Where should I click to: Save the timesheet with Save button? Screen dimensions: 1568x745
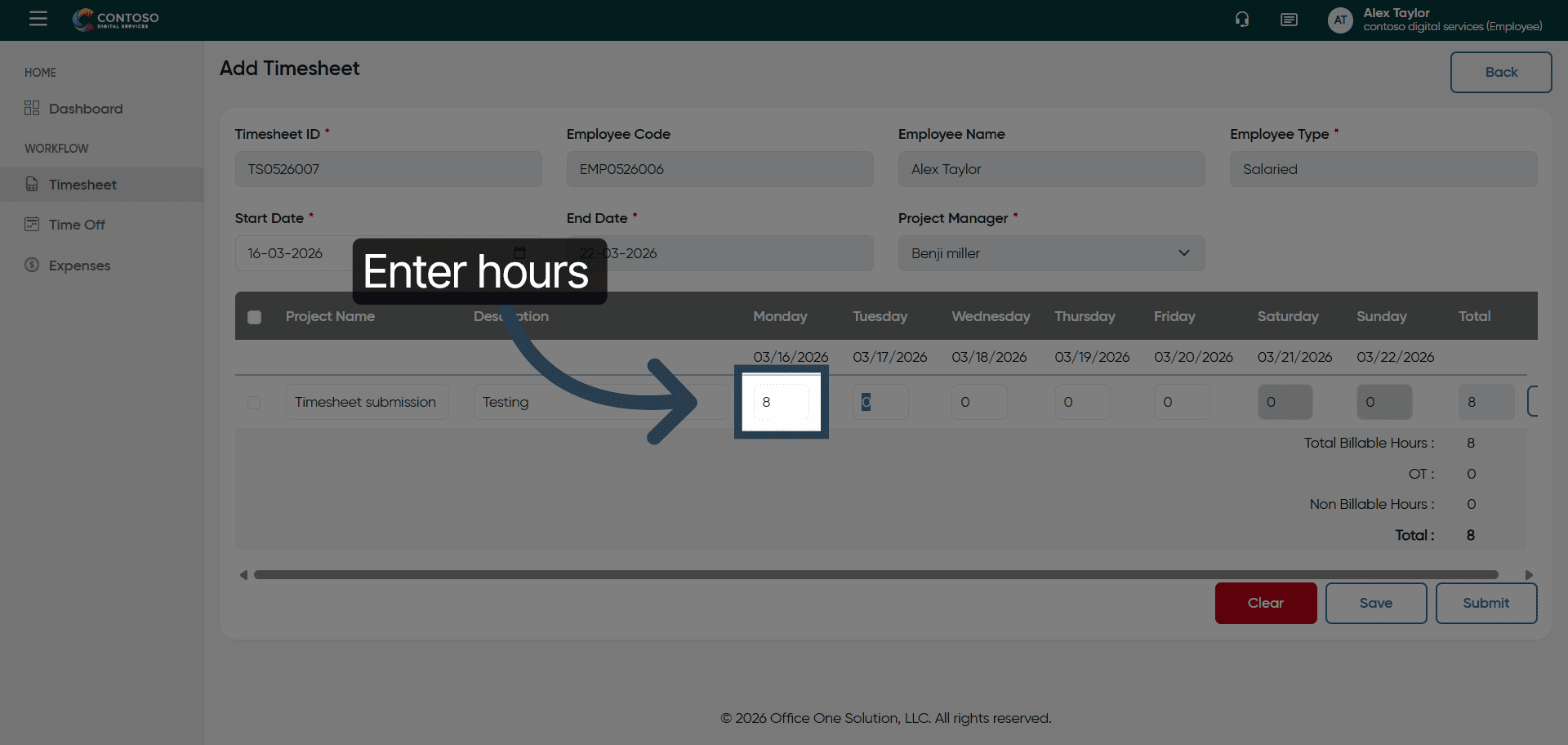(1375, 603)
